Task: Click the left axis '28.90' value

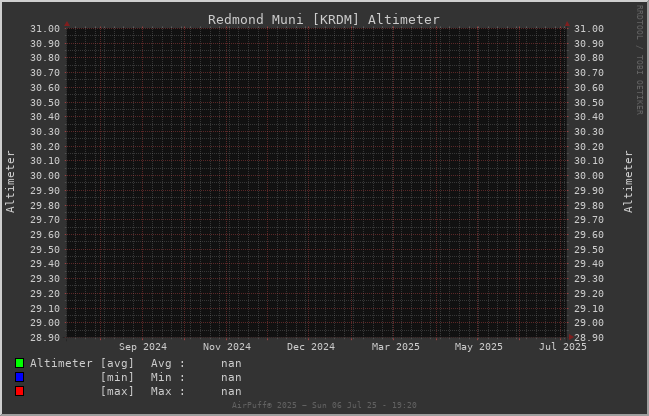Action: 45,337
